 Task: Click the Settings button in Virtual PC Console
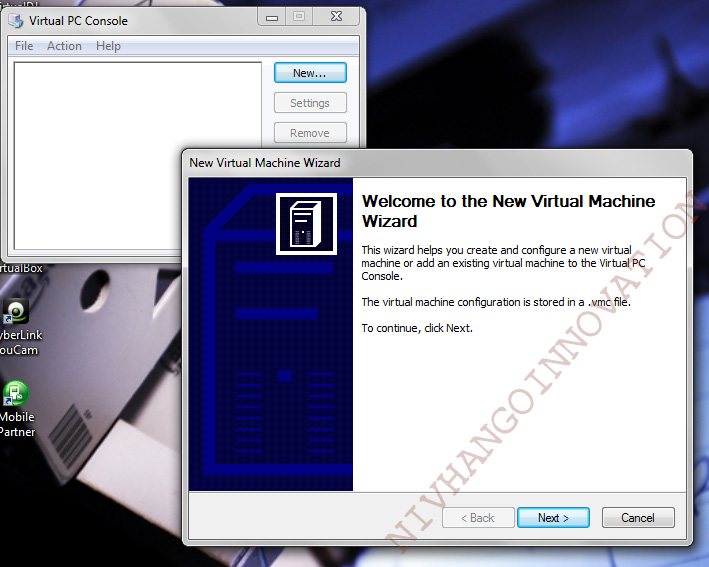point(310,103)
